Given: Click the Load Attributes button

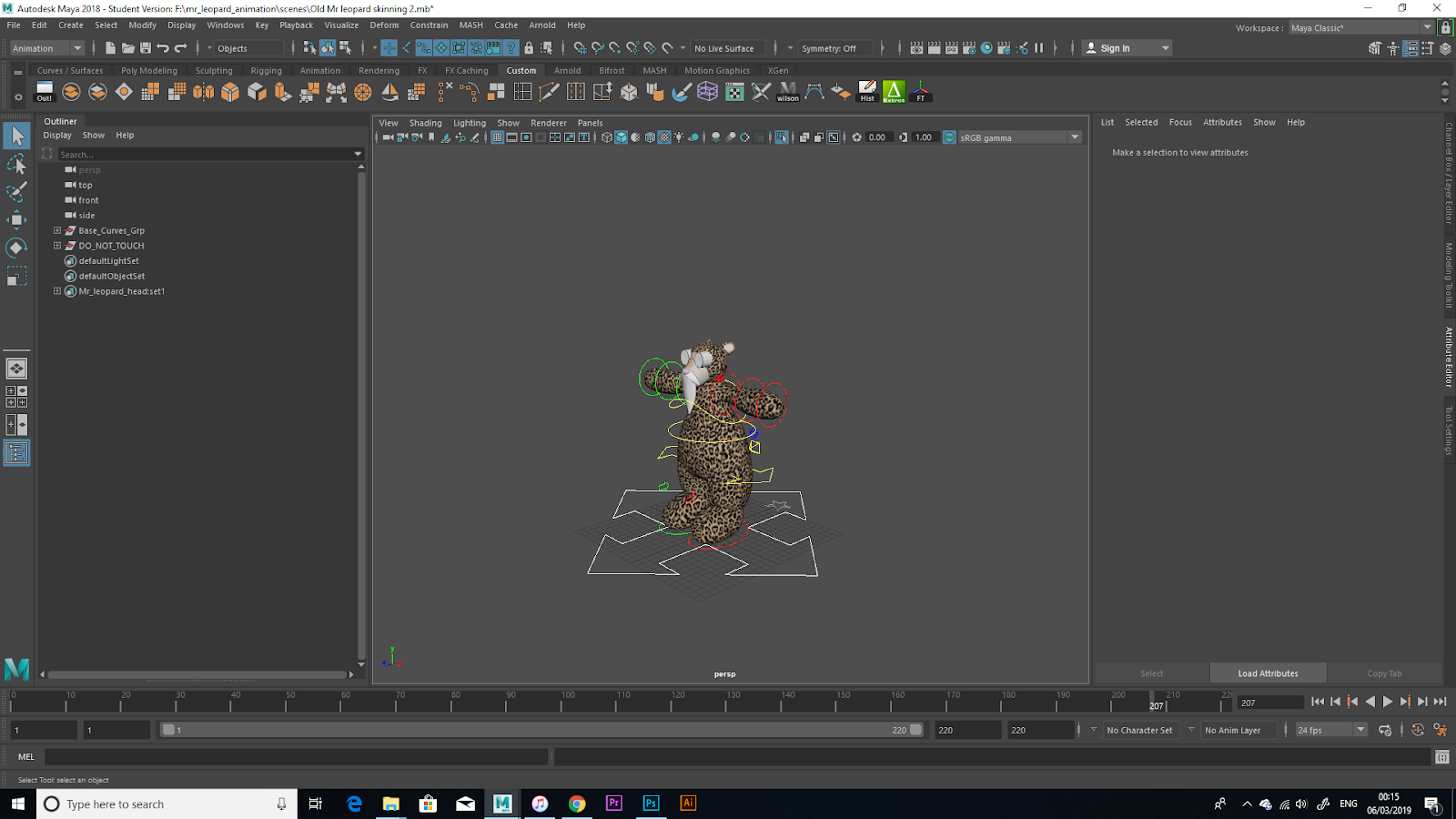Looking at the screenshot, I should click(x=1268, y=673).
